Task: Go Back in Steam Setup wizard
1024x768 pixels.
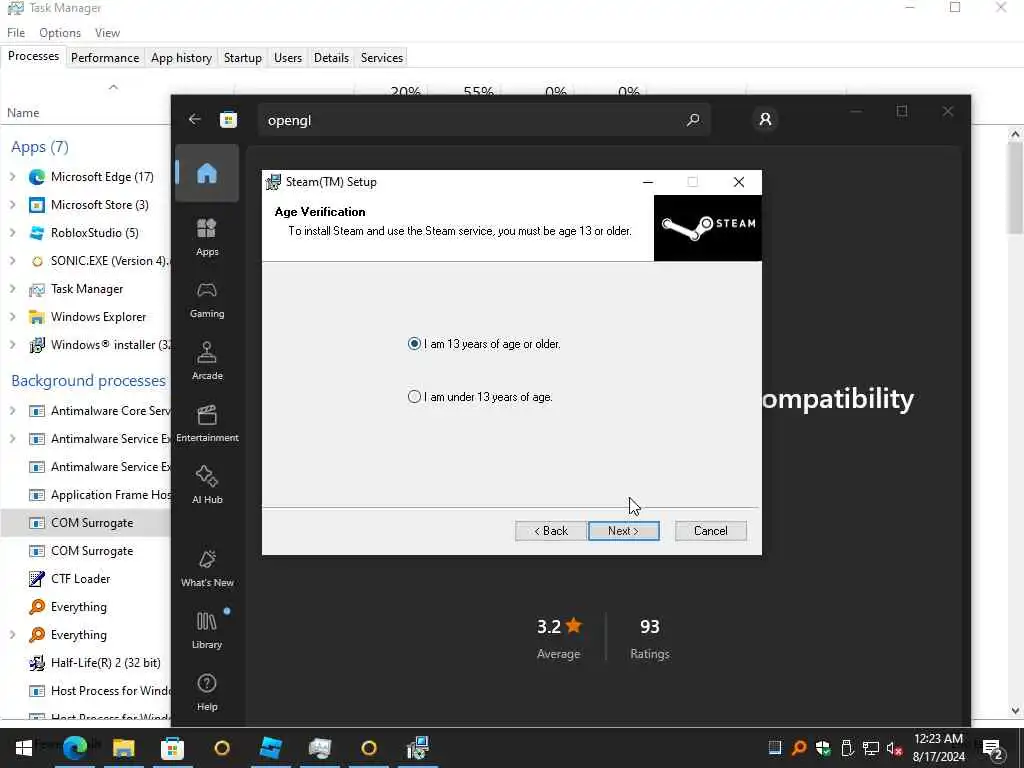Action: tap(551, 531)
